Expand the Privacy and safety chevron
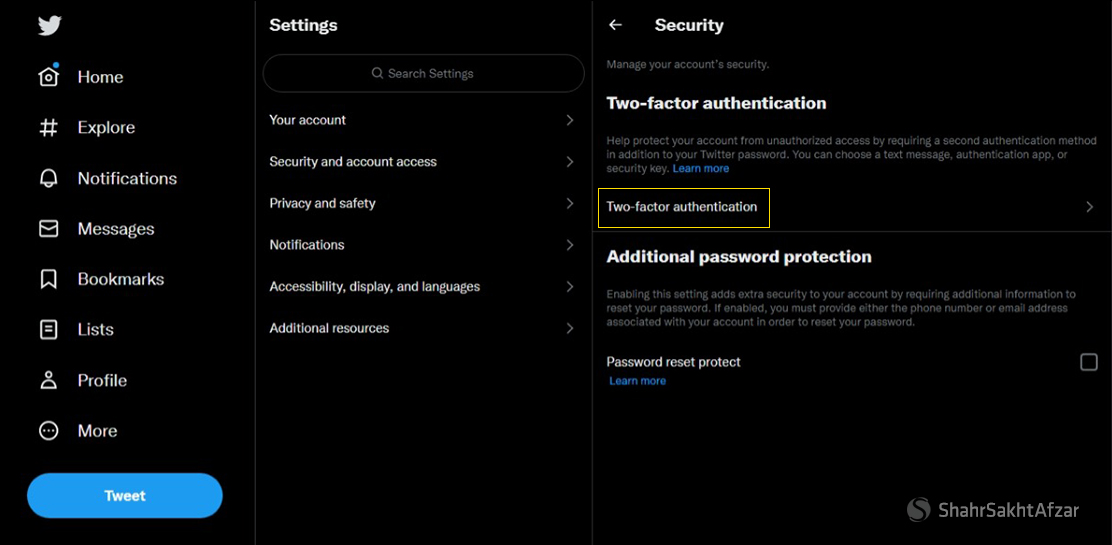 point(570,203)
